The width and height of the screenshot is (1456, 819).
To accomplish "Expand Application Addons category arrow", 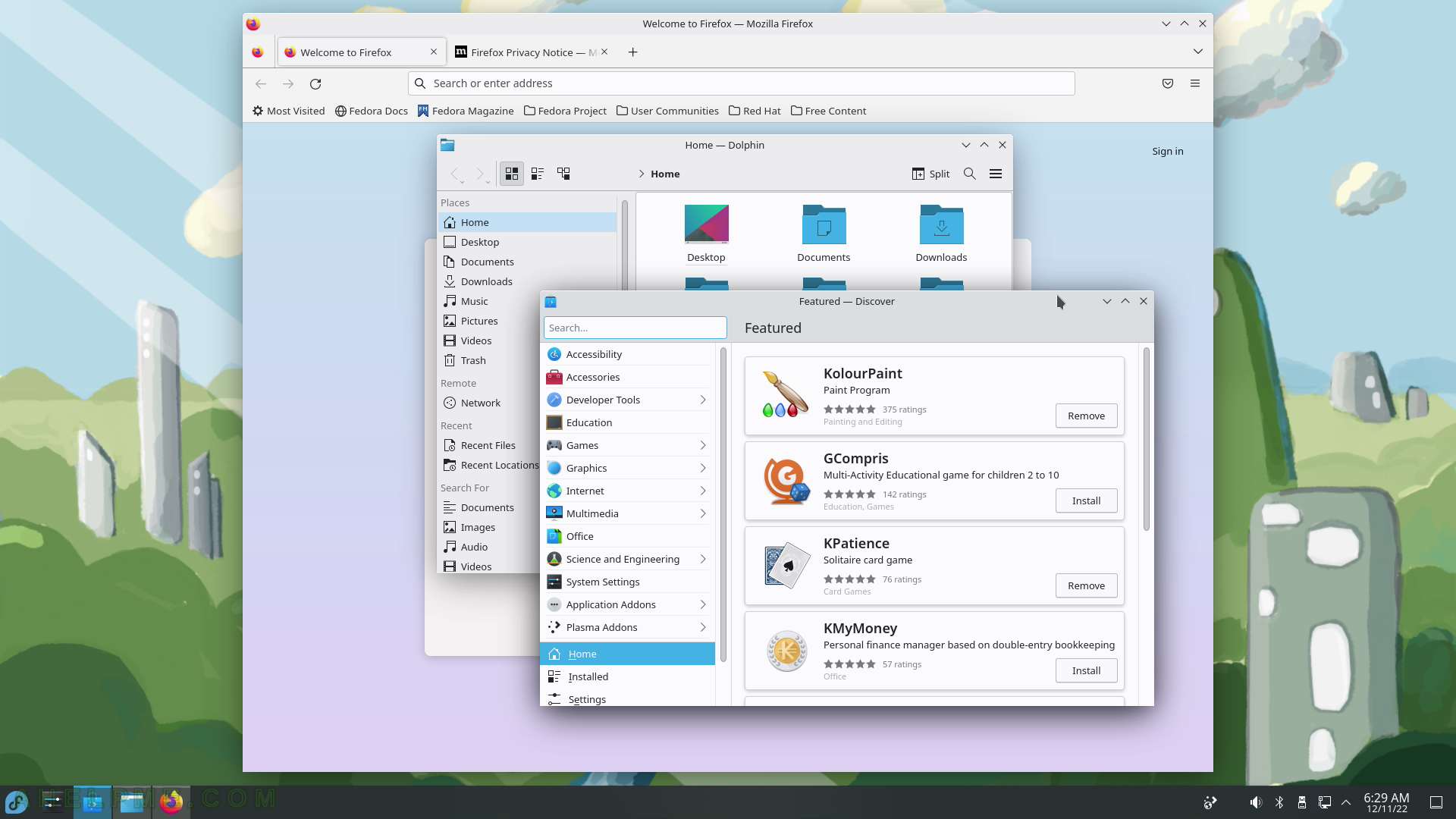I will coord(703,604).
